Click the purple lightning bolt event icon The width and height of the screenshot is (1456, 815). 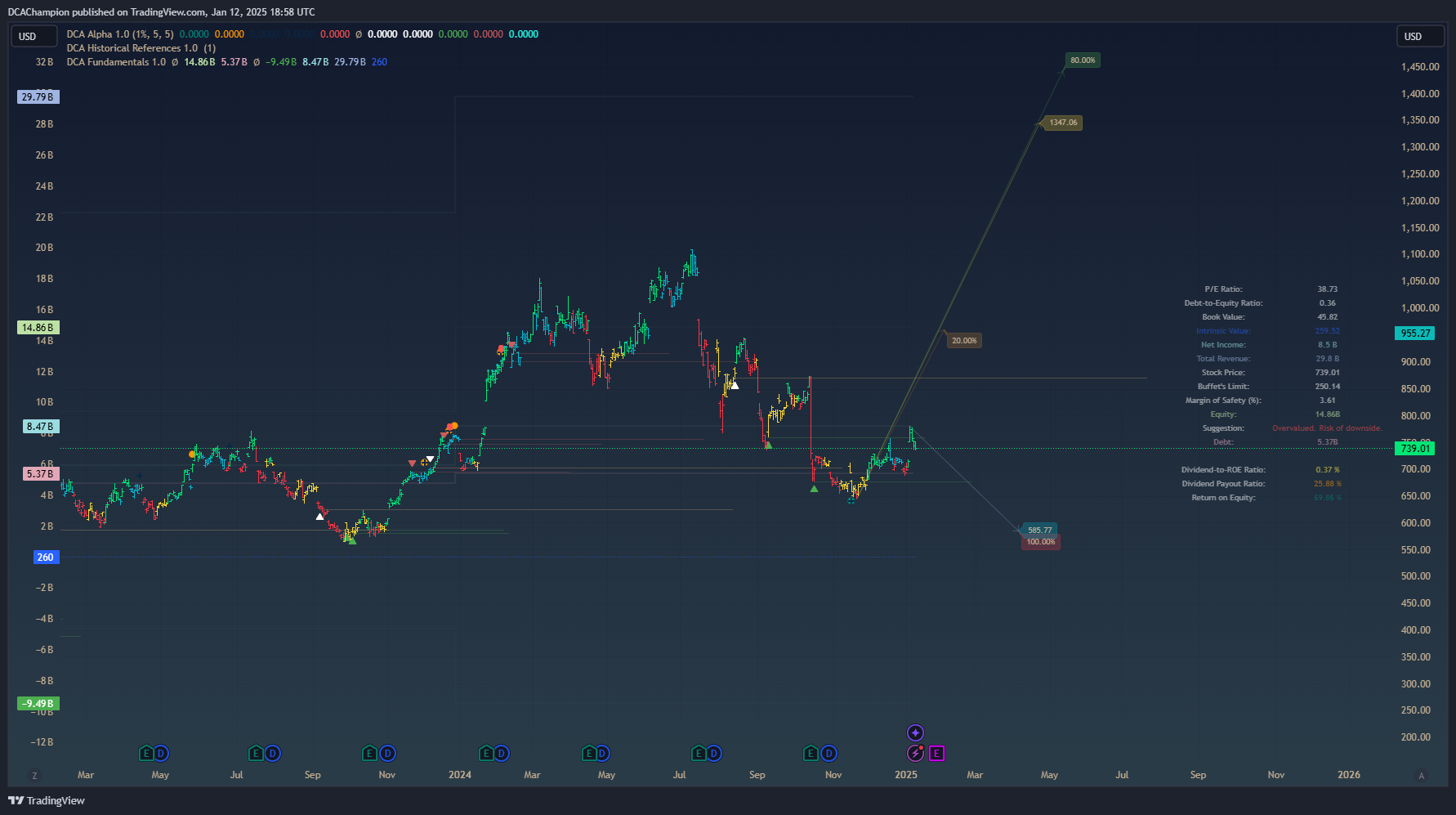[x=915, y=754]
